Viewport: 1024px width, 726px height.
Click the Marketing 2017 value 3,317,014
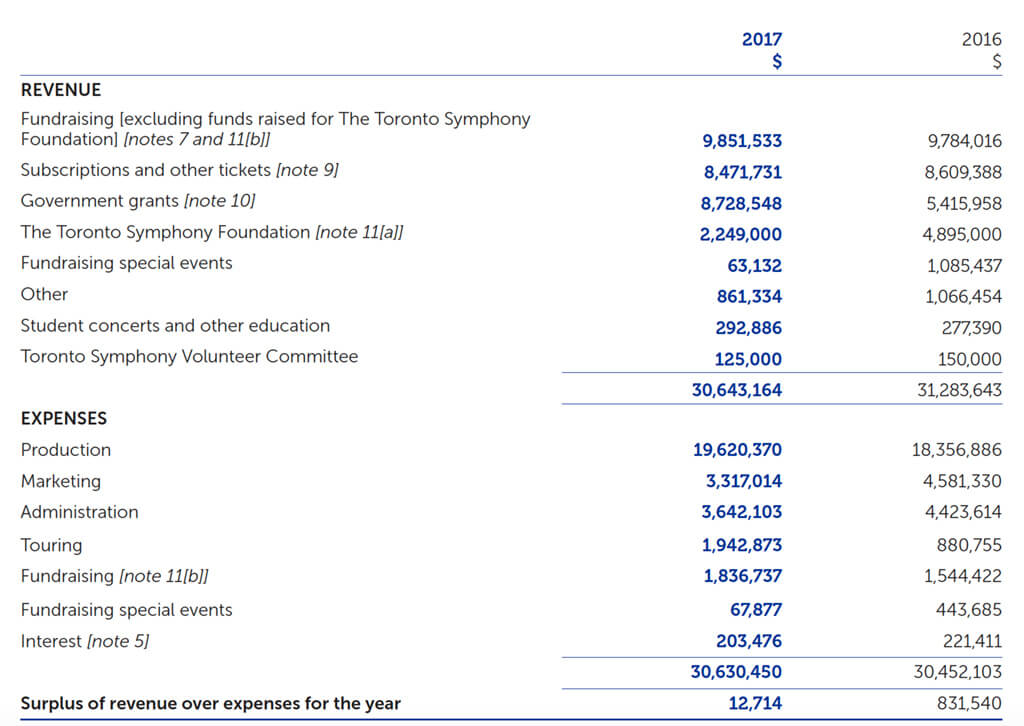point(743,481)
